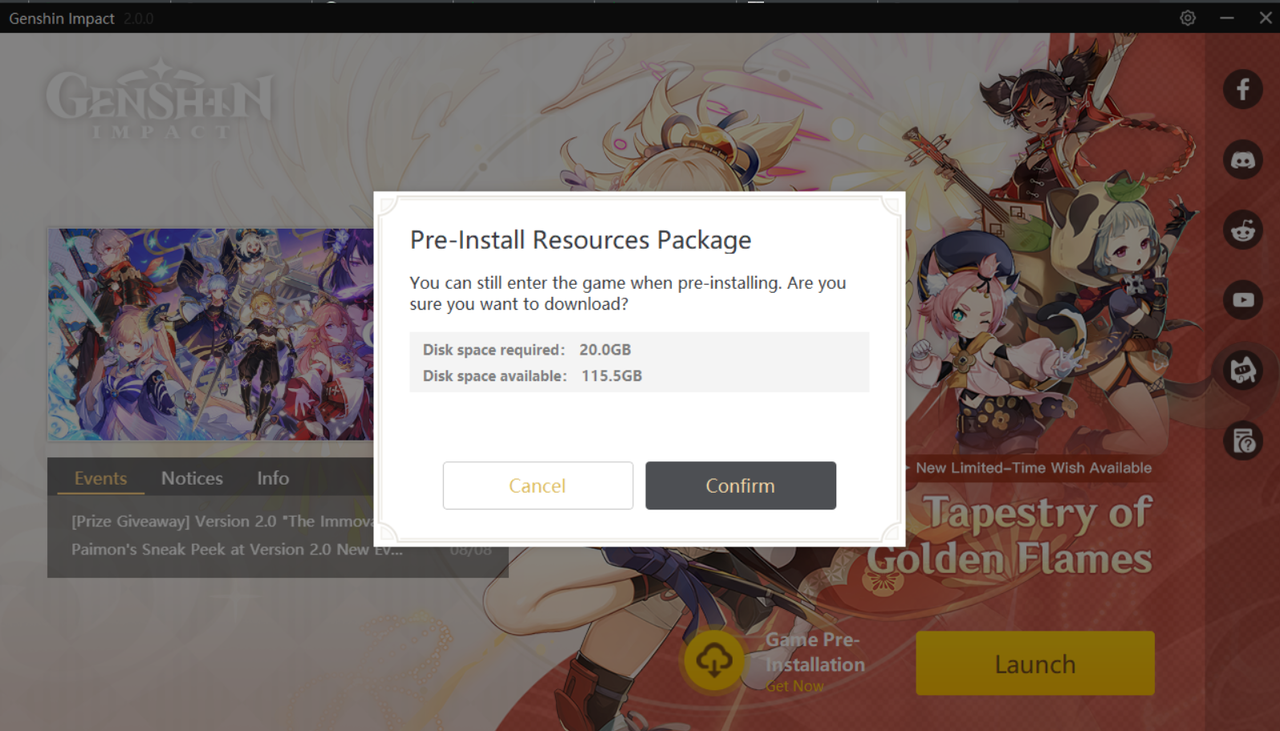The image size is (1280, 731).
Task: Open the Facebook page icon
Action: coord(1243,90)
